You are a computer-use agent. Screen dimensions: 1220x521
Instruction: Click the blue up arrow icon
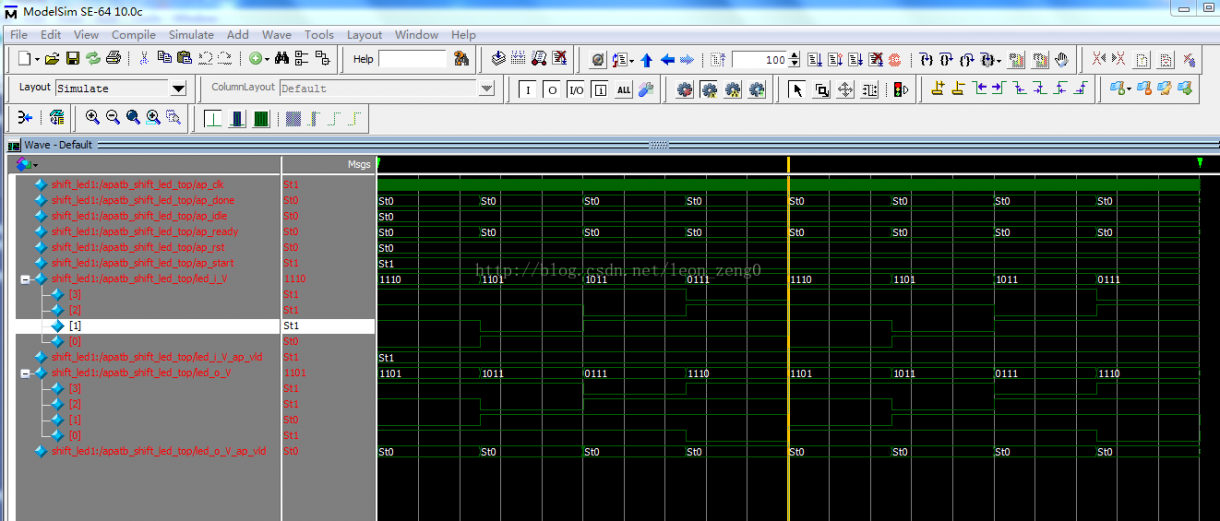point(647,60)
